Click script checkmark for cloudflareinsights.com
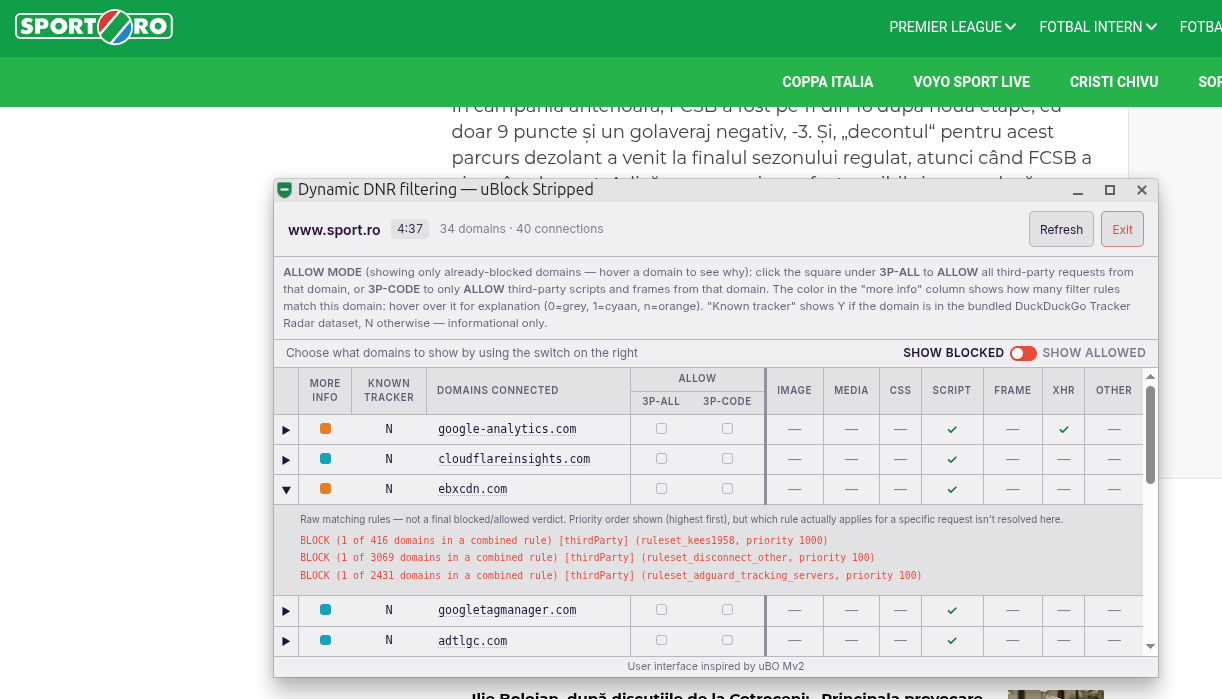The width and height of the screenshot is (1222, 699). click(952, 459)
